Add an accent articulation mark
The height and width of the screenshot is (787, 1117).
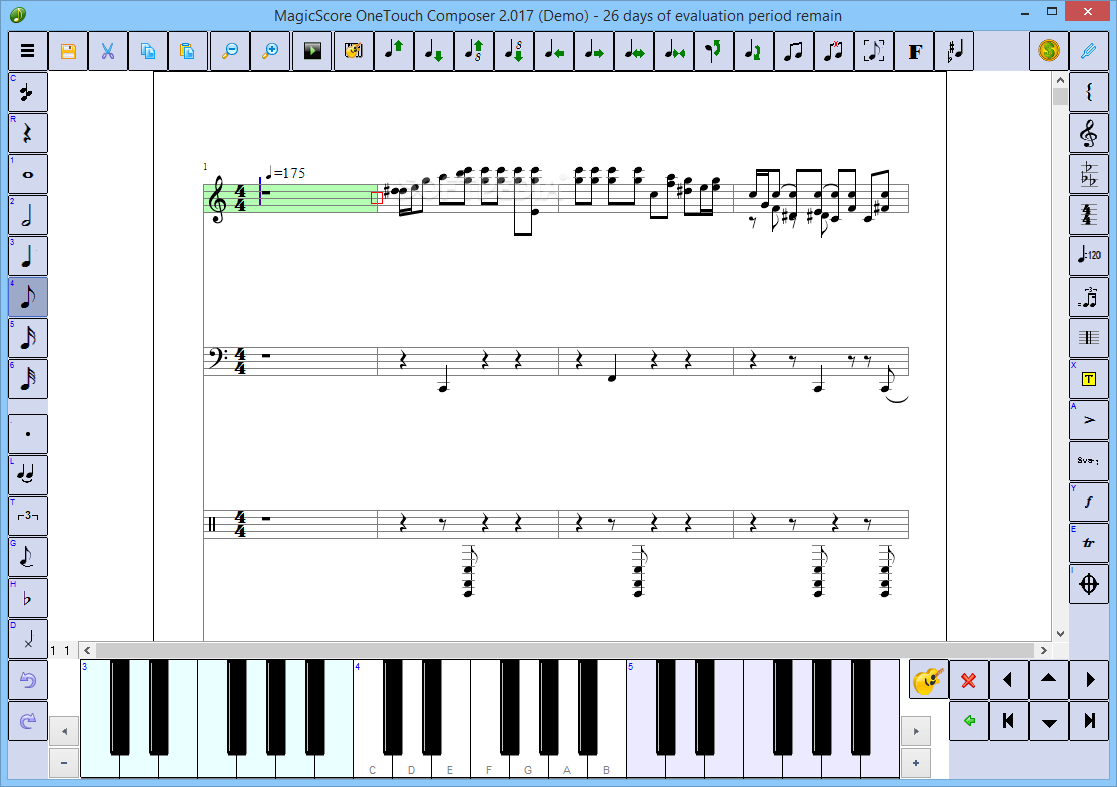1089,420
